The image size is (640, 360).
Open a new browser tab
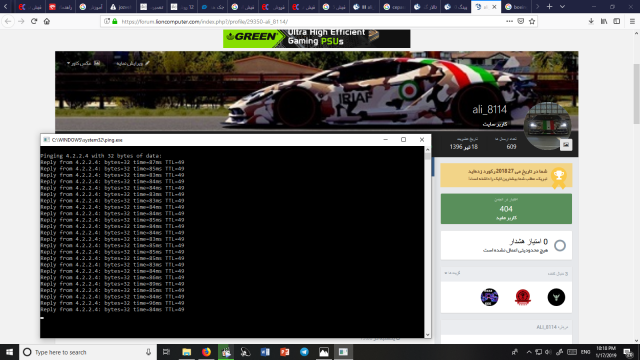tap(549, 7)
